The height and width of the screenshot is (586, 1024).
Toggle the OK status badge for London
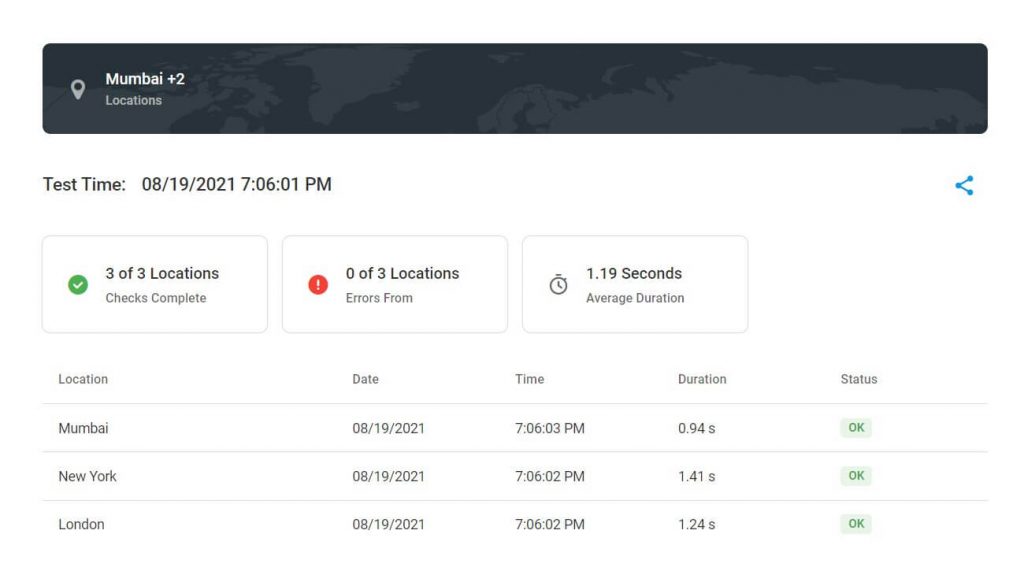point(855,523)
